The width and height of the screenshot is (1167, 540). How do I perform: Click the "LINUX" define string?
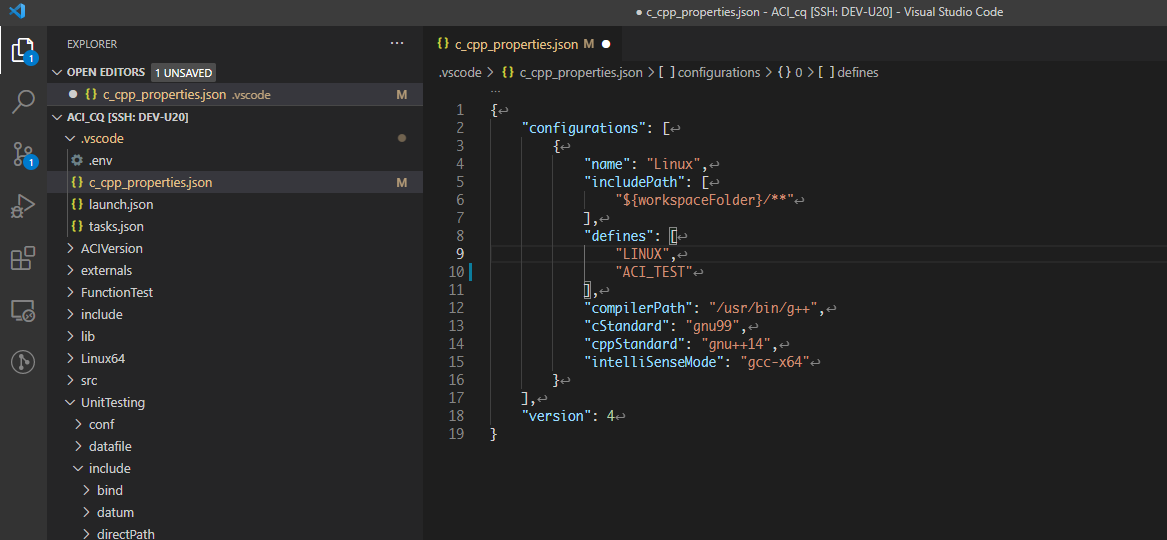point(644,254)
